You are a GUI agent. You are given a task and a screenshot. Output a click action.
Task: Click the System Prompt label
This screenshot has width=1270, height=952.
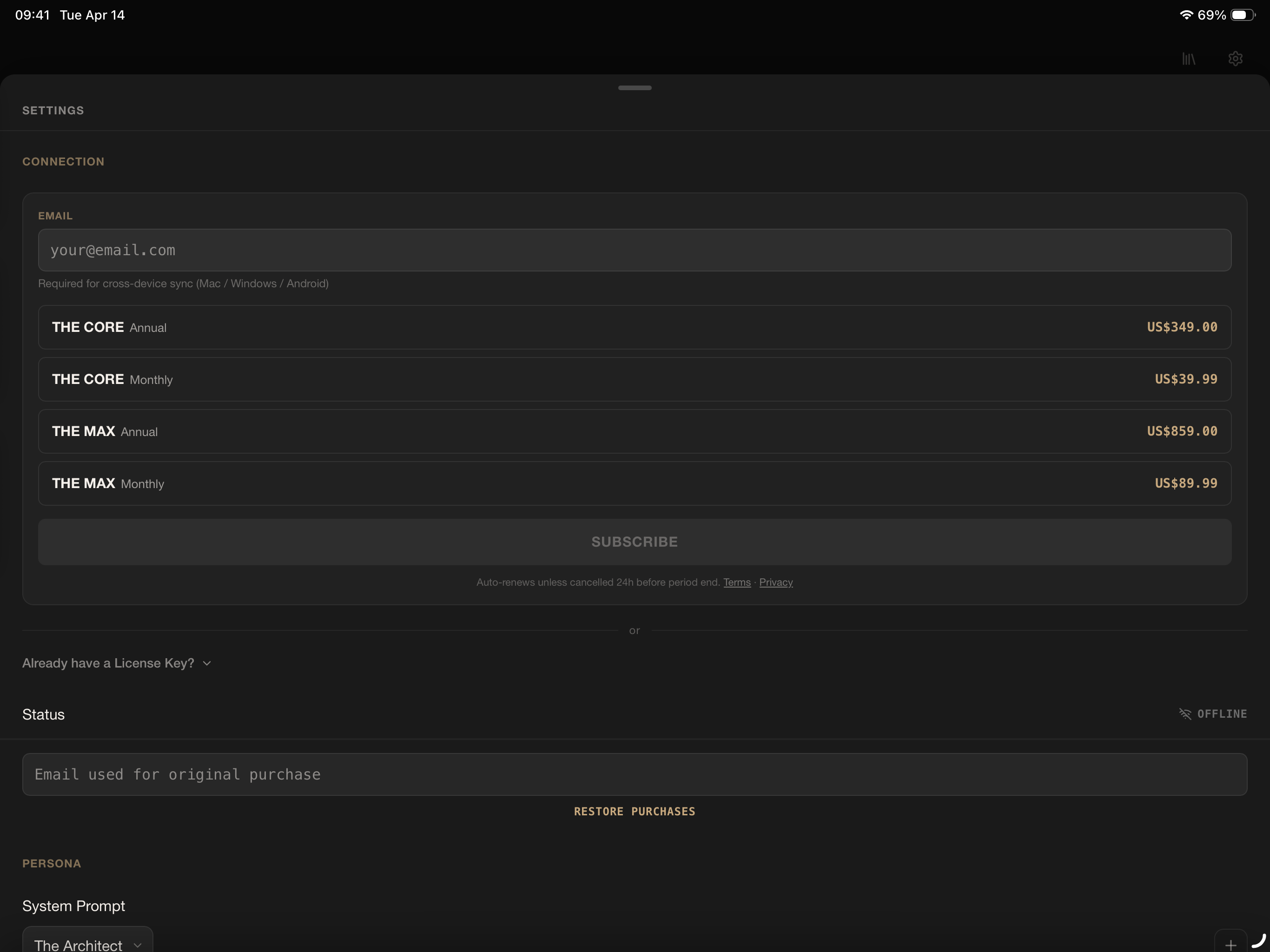click(73, 906)
